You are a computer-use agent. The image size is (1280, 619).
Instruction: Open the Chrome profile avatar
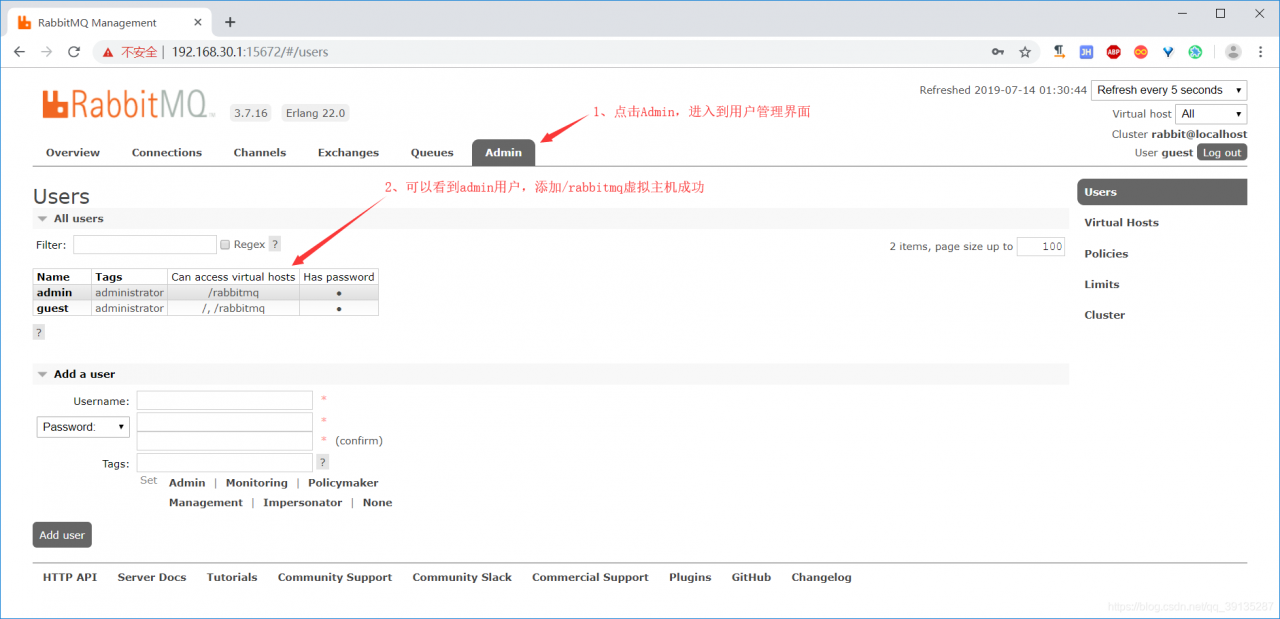1233,52
